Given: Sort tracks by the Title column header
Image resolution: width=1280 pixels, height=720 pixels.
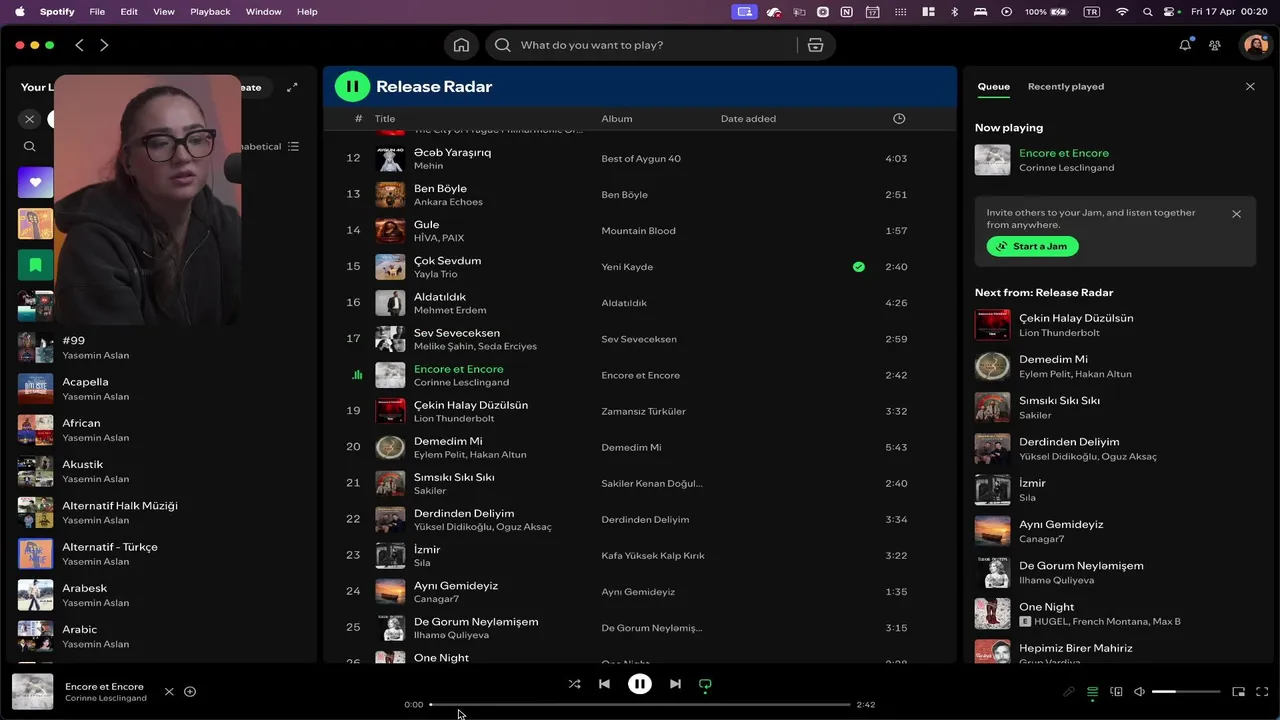Looking at the screenshot, I should tap(385, 118).
